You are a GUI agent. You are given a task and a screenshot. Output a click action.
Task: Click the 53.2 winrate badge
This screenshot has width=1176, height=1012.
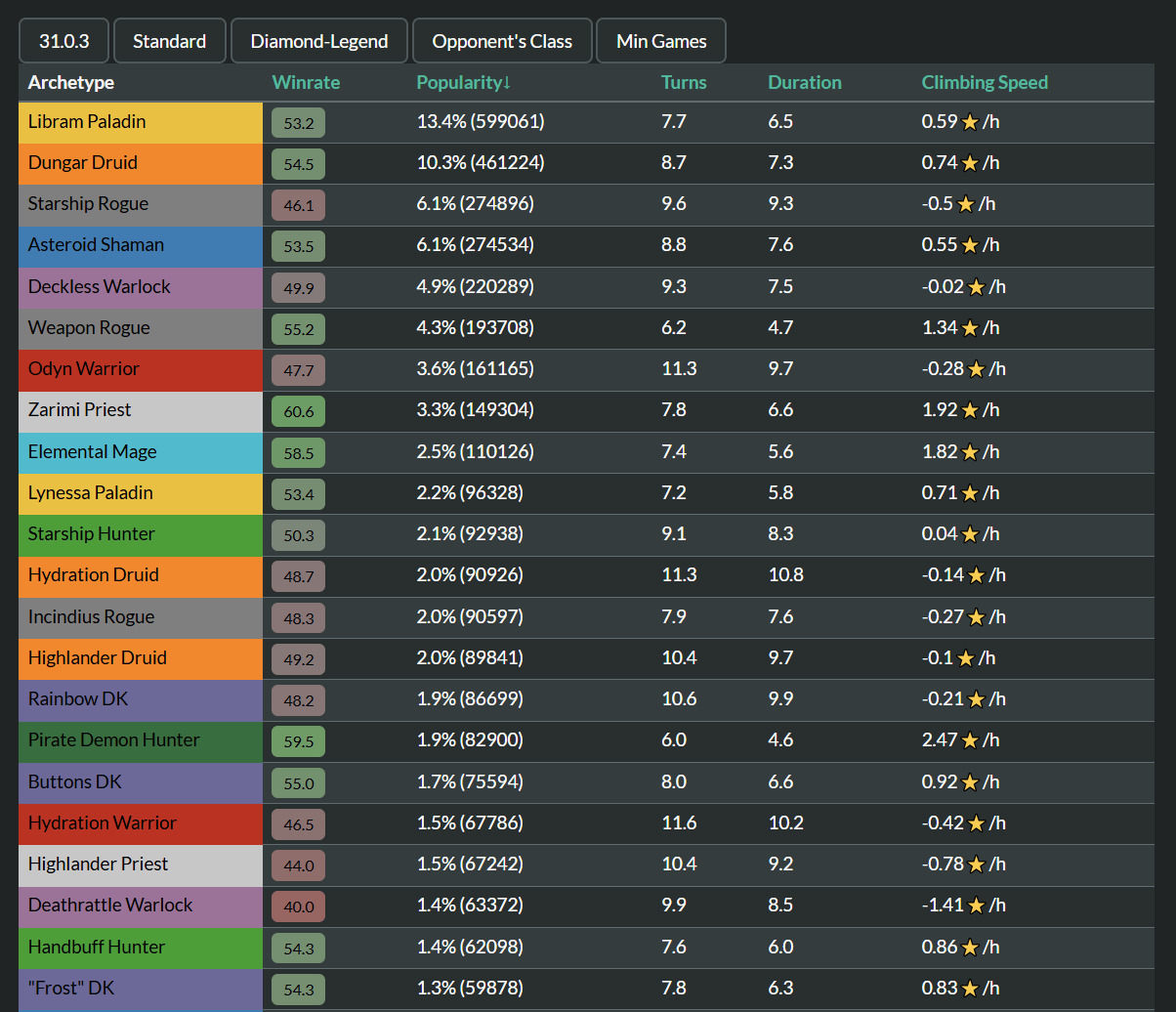tap(299, 123)
